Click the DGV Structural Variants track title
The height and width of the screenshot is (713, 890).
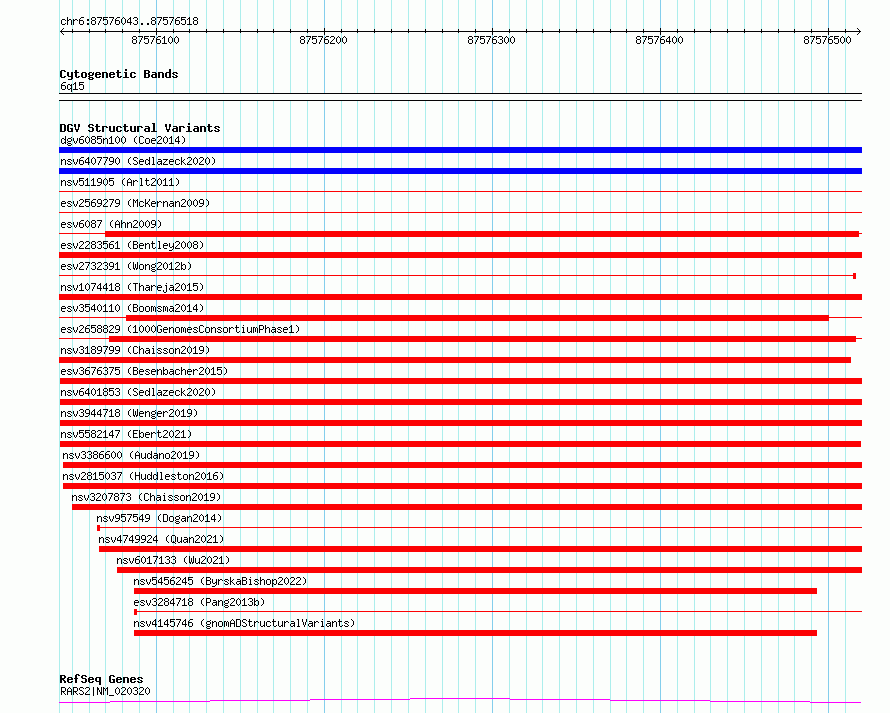(140, 128)
